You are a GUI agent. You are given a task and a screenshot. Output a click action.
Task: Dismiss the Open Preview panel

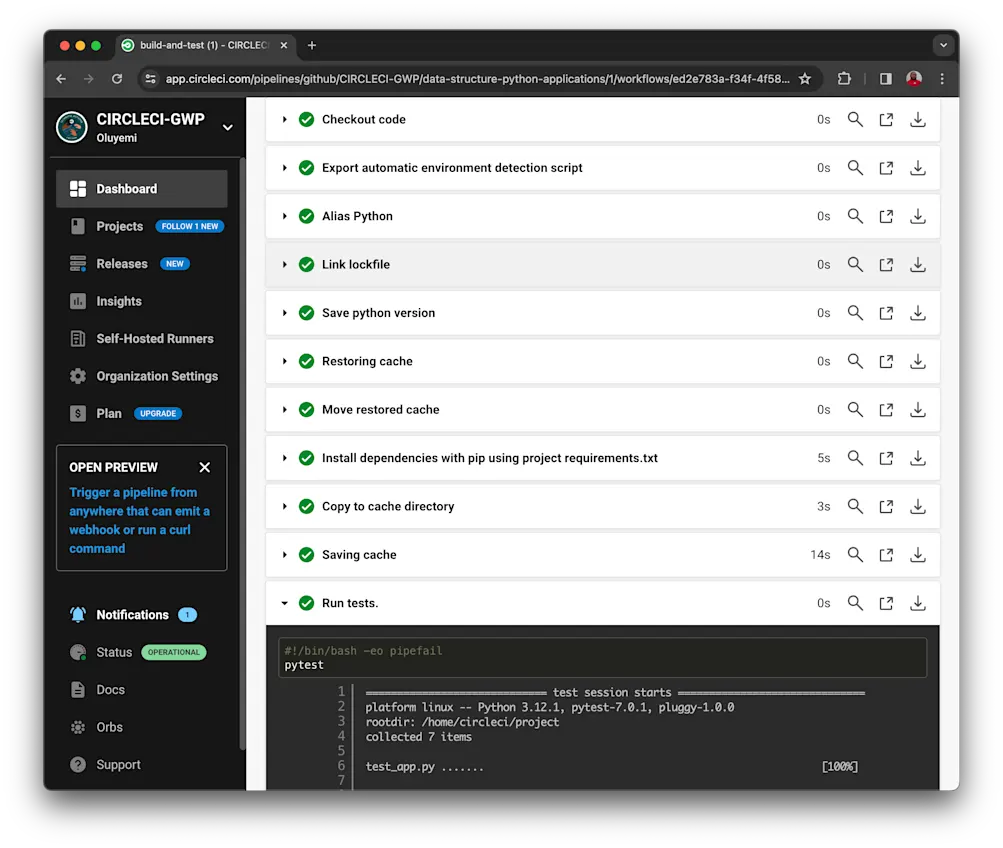click(204, 466)
